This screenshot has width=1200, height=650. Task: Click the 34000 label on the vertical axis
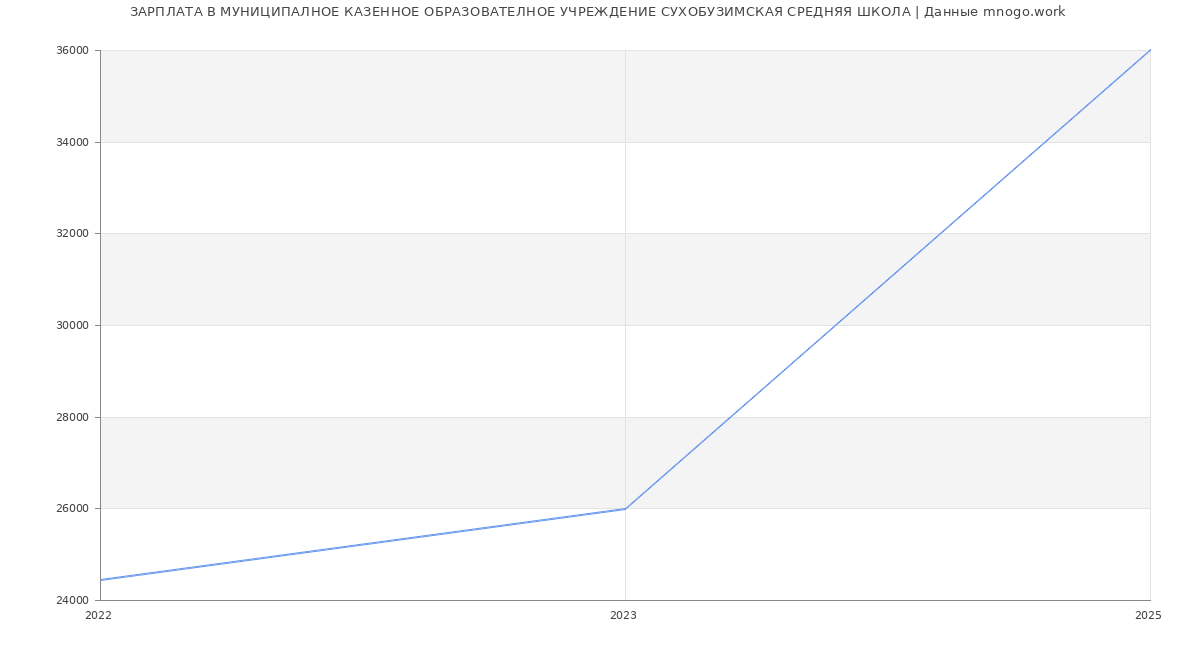(72, 142)
